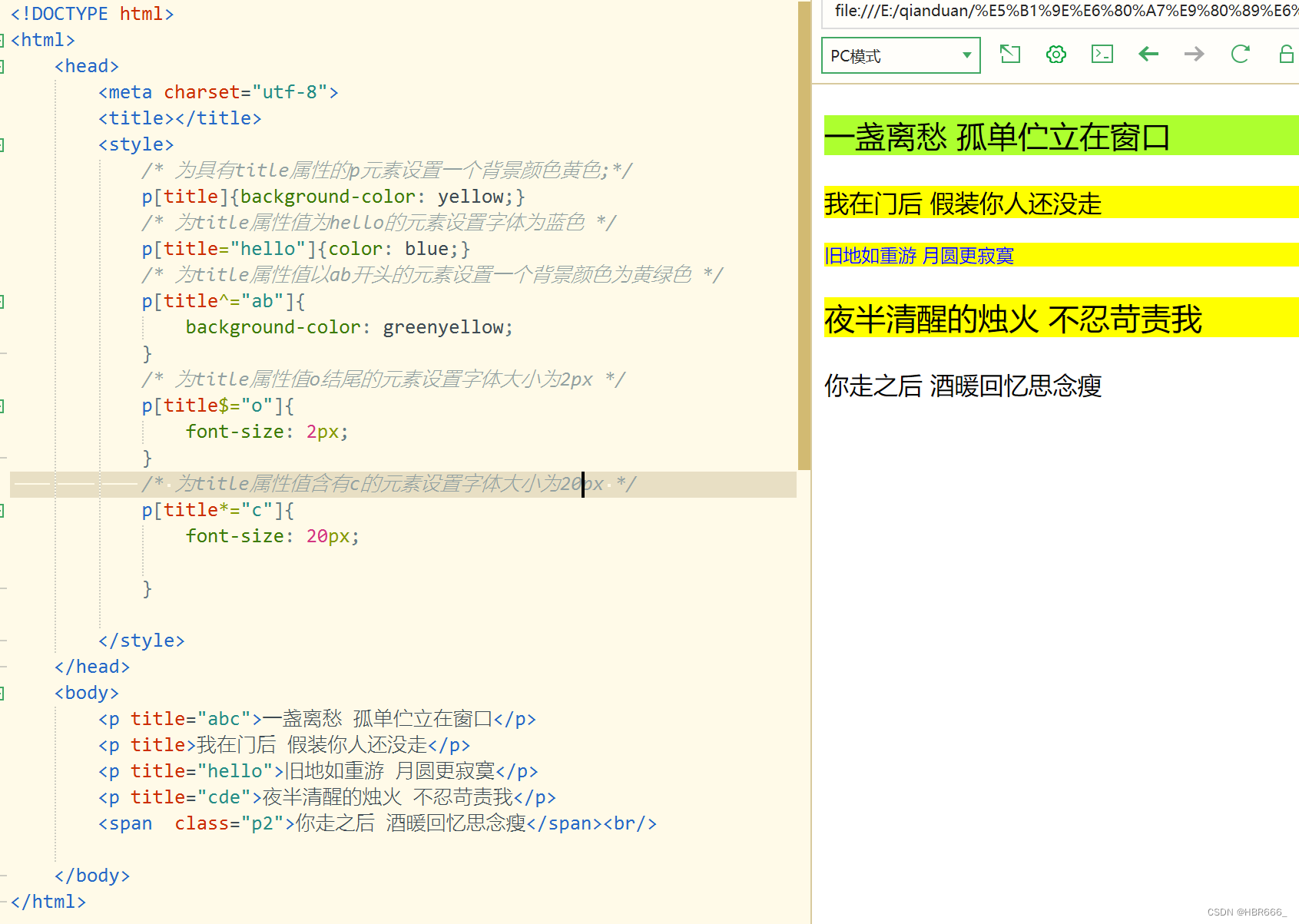The height and width of the screenshot is (924, 1299).
Task: Click the lock icon in preview toolbar
Action: pos(1287,54)
